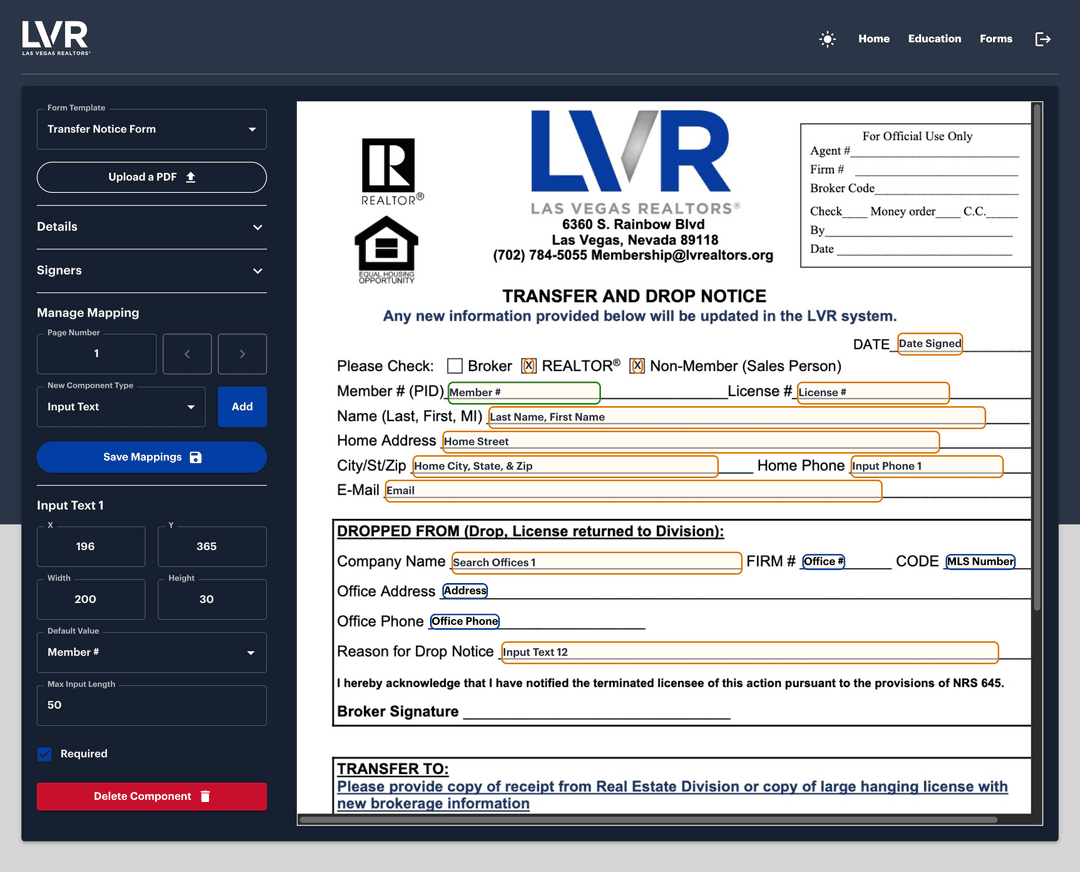Click the Width field
This screenshot has height=872, width=1080.
(91, 599)
